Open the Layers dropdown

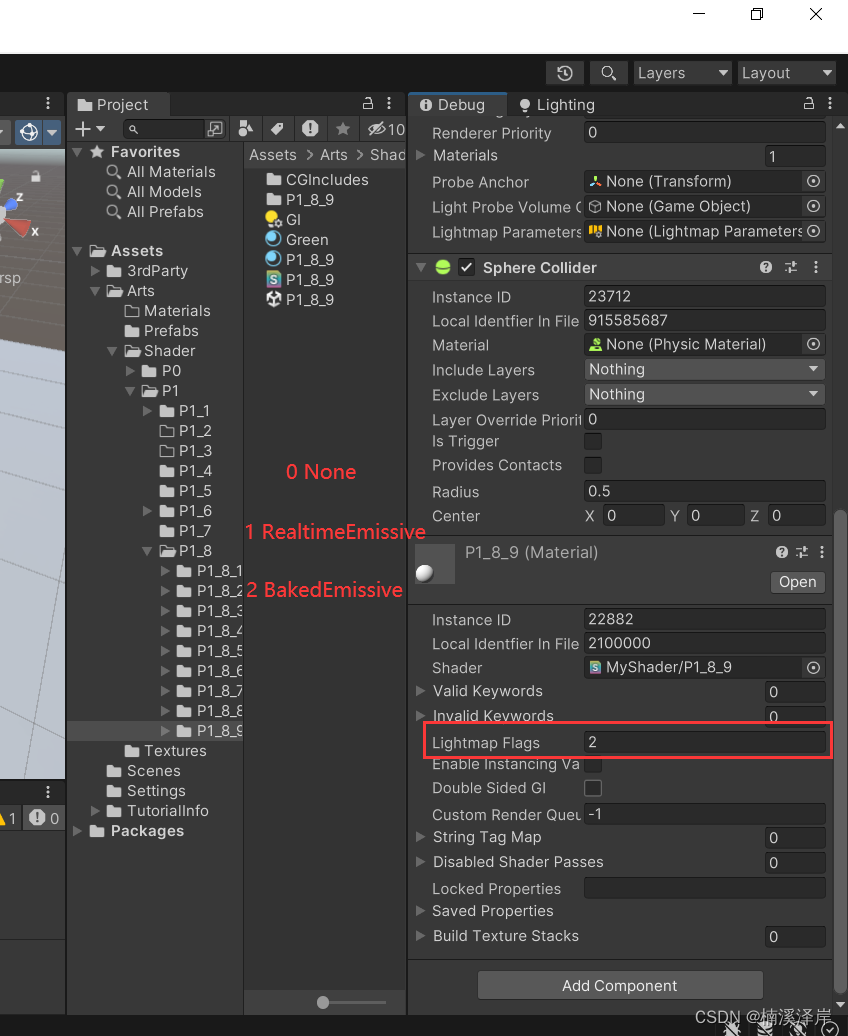click(682, 73)
